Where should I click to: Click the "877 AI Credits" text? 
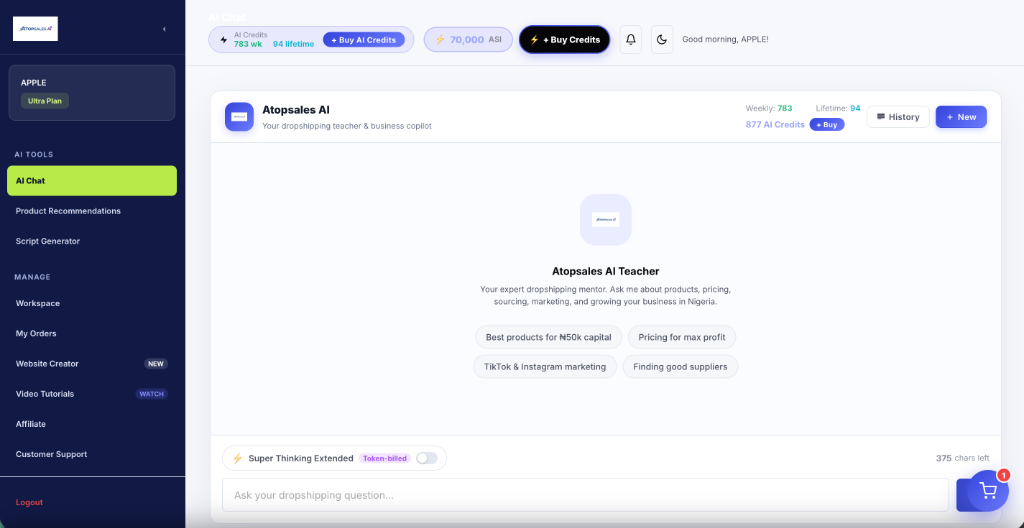tap(775, 124)
